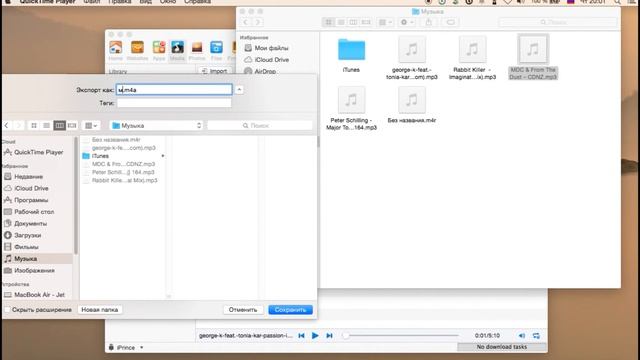This screenshot has width=640, height=360.
Task: Skip to previous track in the player bar
Action: tap(301, 336)
